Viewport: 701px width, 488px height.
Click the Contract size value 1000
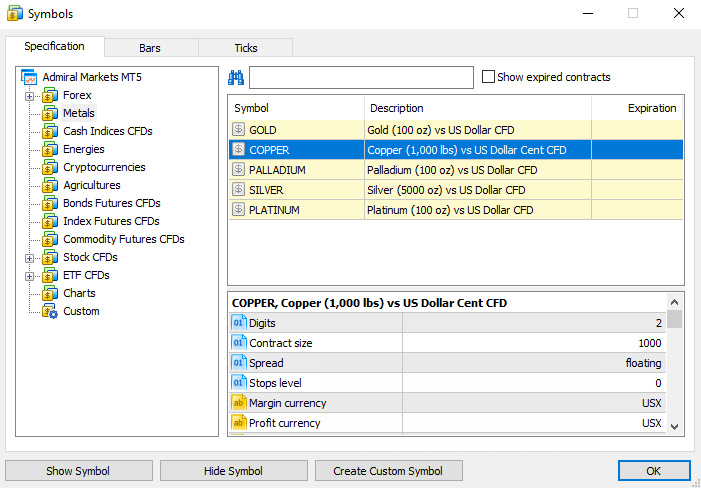pyautogui.click(x=650, y=343)
